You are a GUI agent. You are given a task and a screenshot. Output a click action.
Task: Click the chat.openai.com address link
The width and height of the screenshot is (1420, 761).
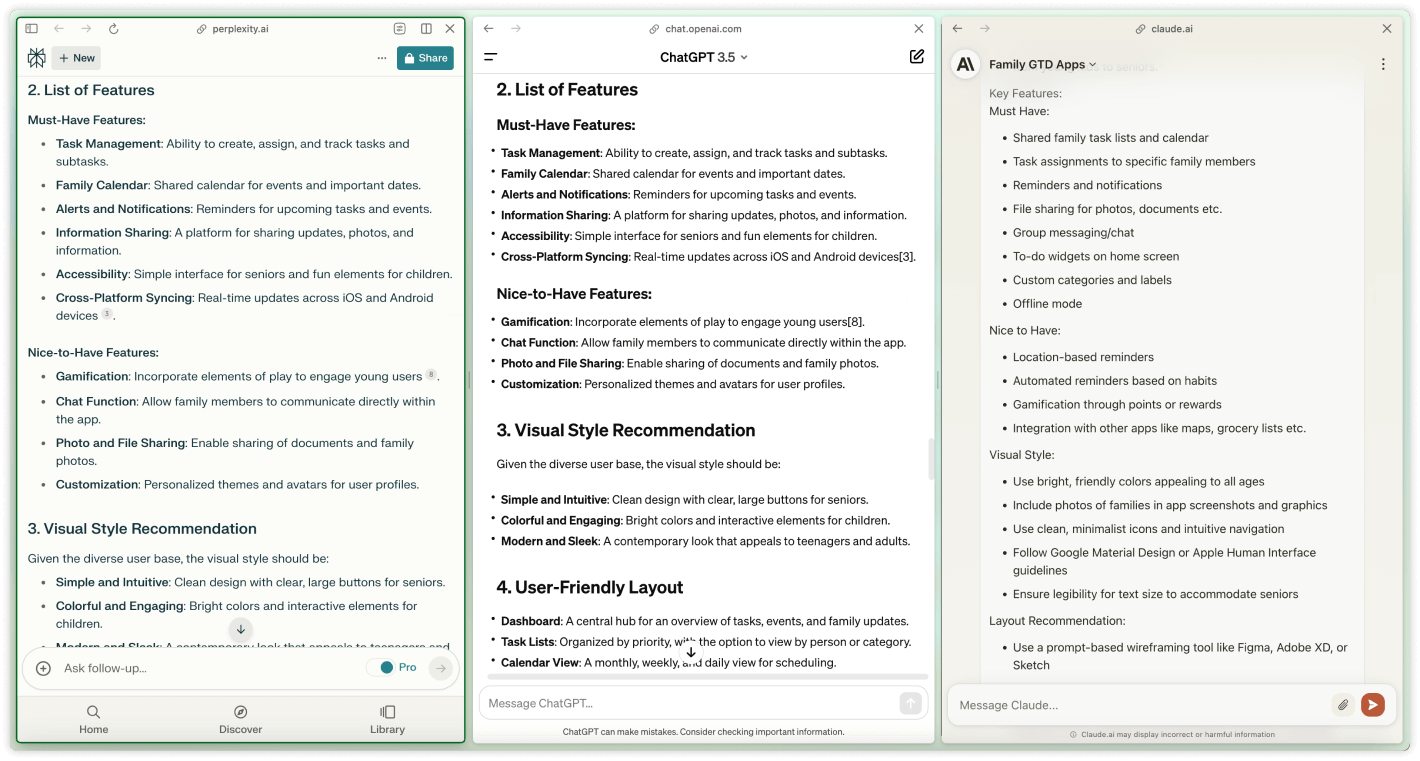click(x=696, y=29)
